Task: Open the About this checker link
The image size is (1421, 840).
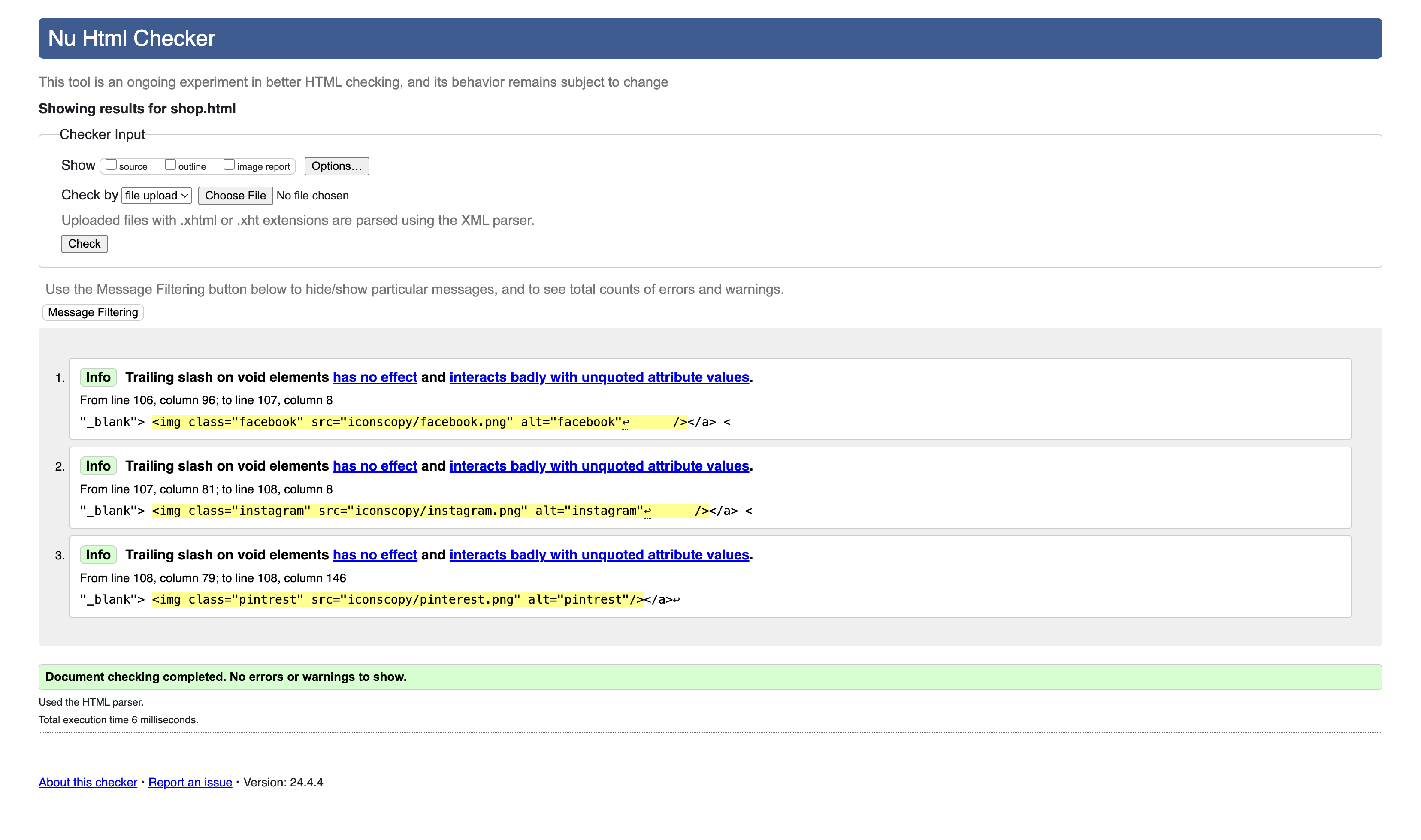Action: click(88, 782)
